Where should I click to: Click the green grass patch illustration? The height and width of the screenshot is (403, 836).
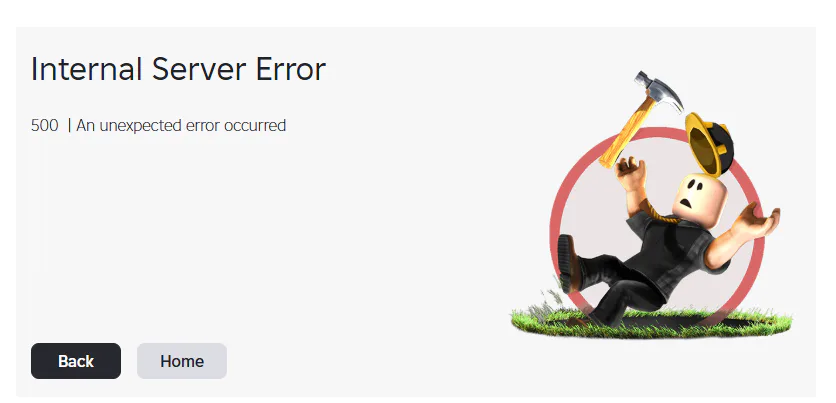point(652,322)
